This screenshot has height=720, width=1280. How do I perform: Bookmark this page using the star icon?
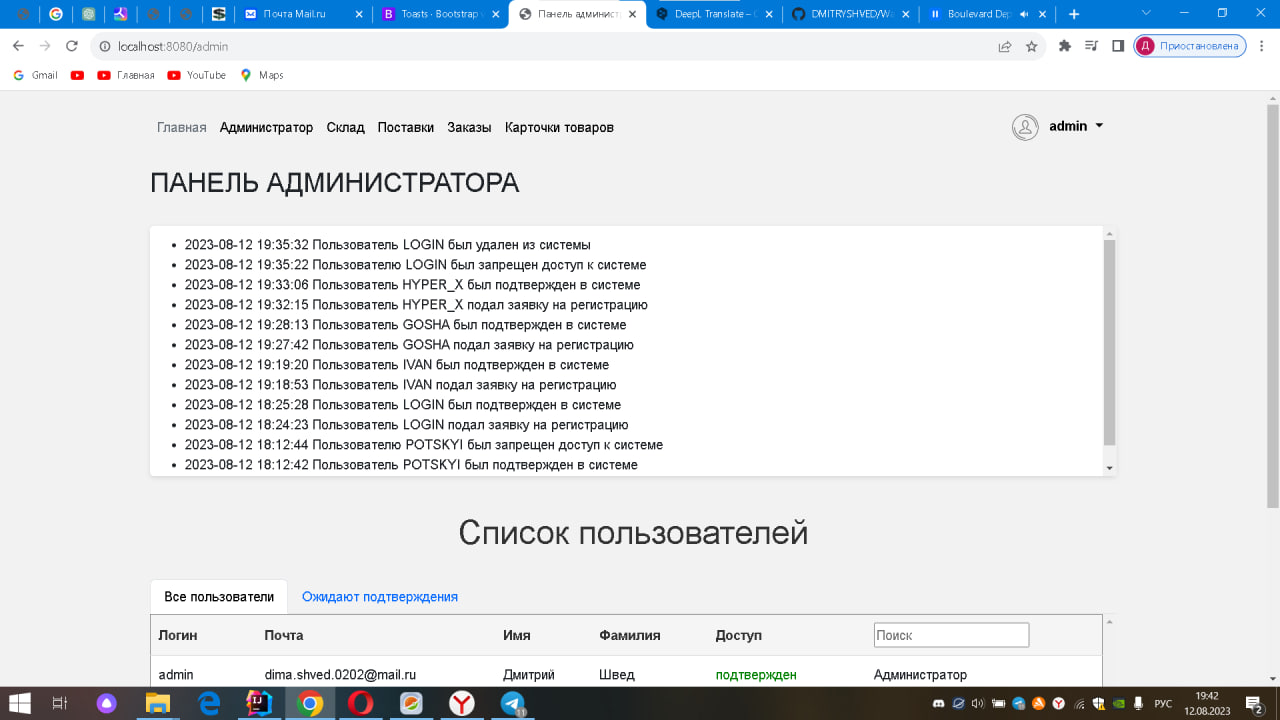point(1031,46)
